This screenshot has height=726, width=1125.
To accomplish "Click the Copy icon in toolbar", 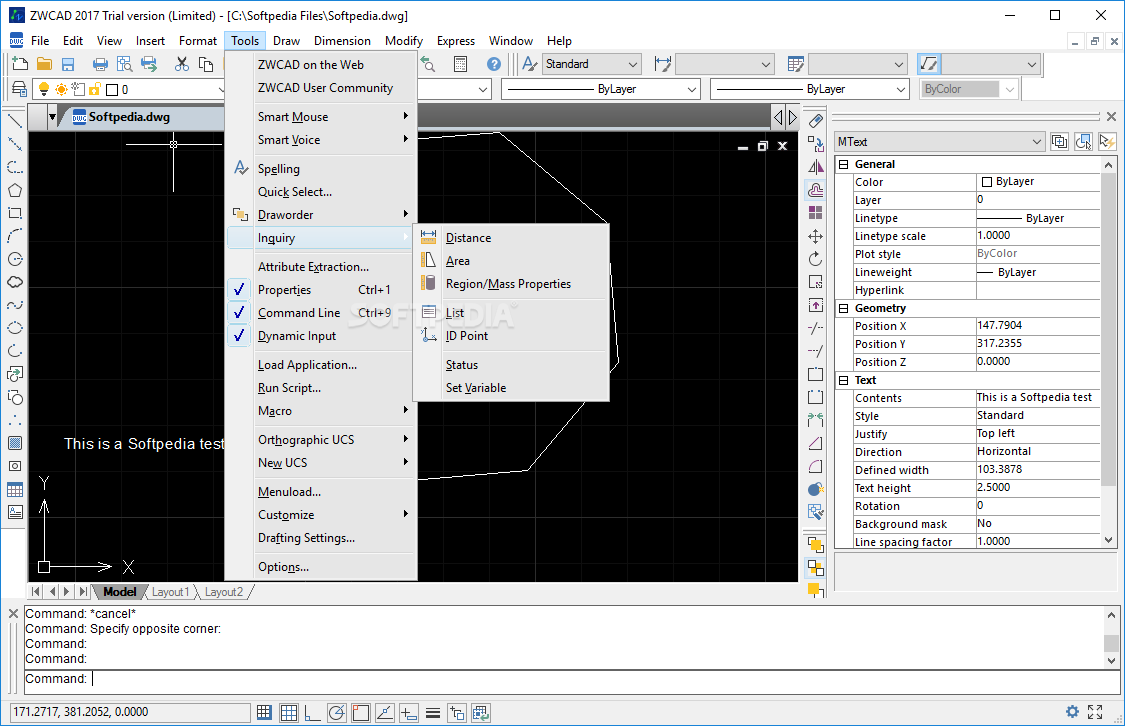I will [x=206, y=64].
